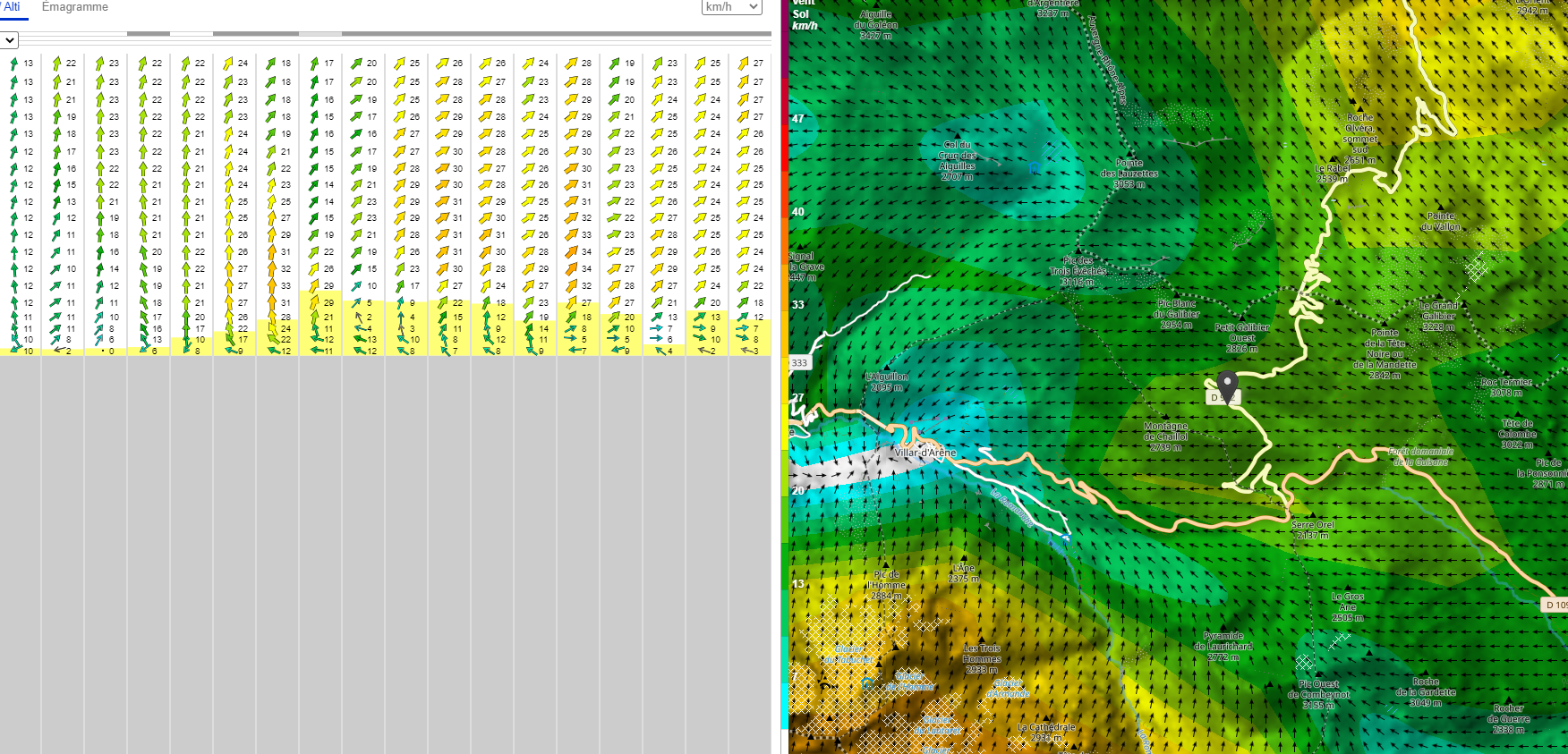Open the km/h wind unit dropdown
This screenshot has height=754, width=1568.
coord(731,7)
